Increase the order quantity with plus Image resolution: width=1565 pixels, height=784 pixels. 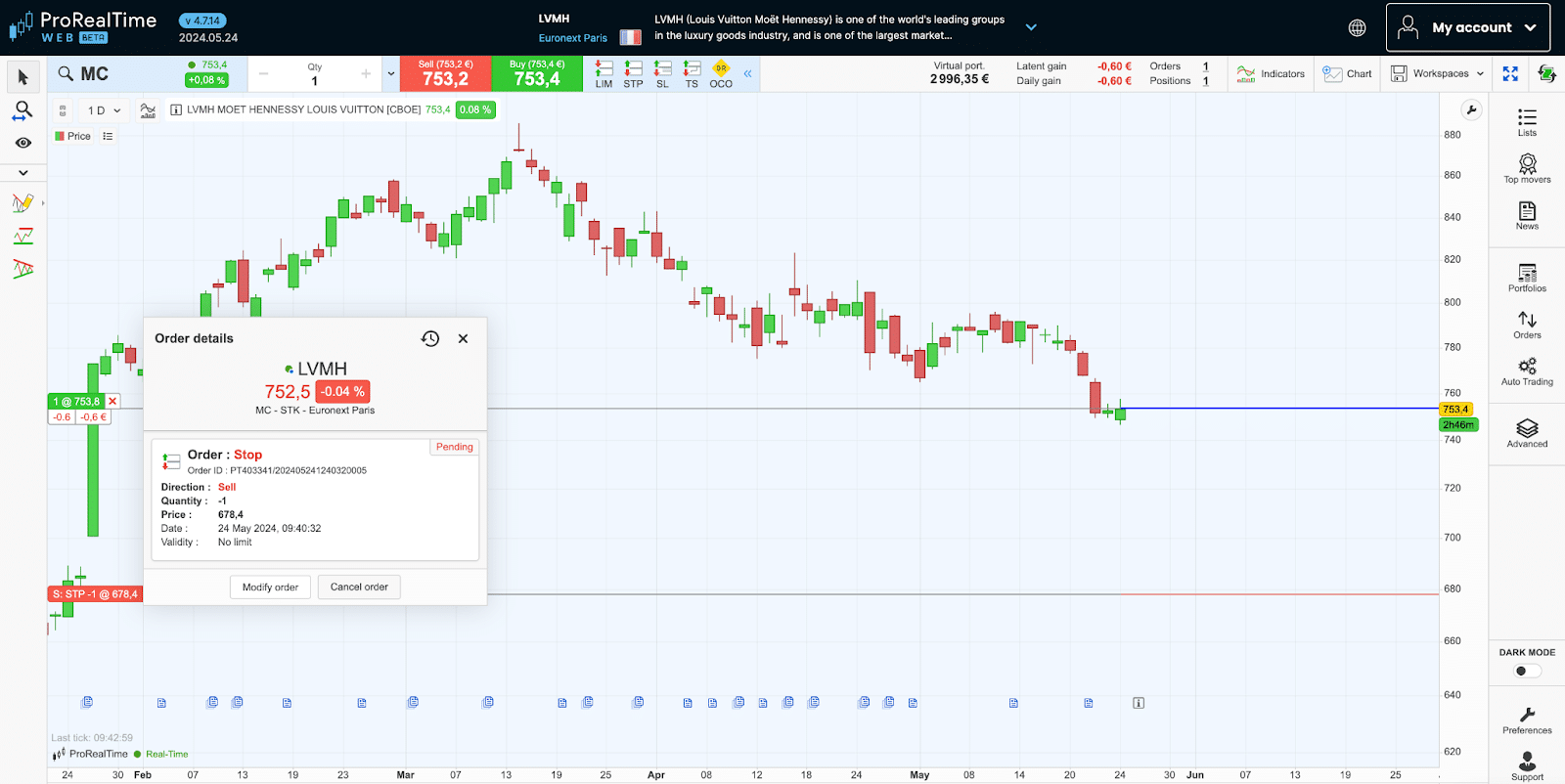pyautogui.click(x=366, y=74)
